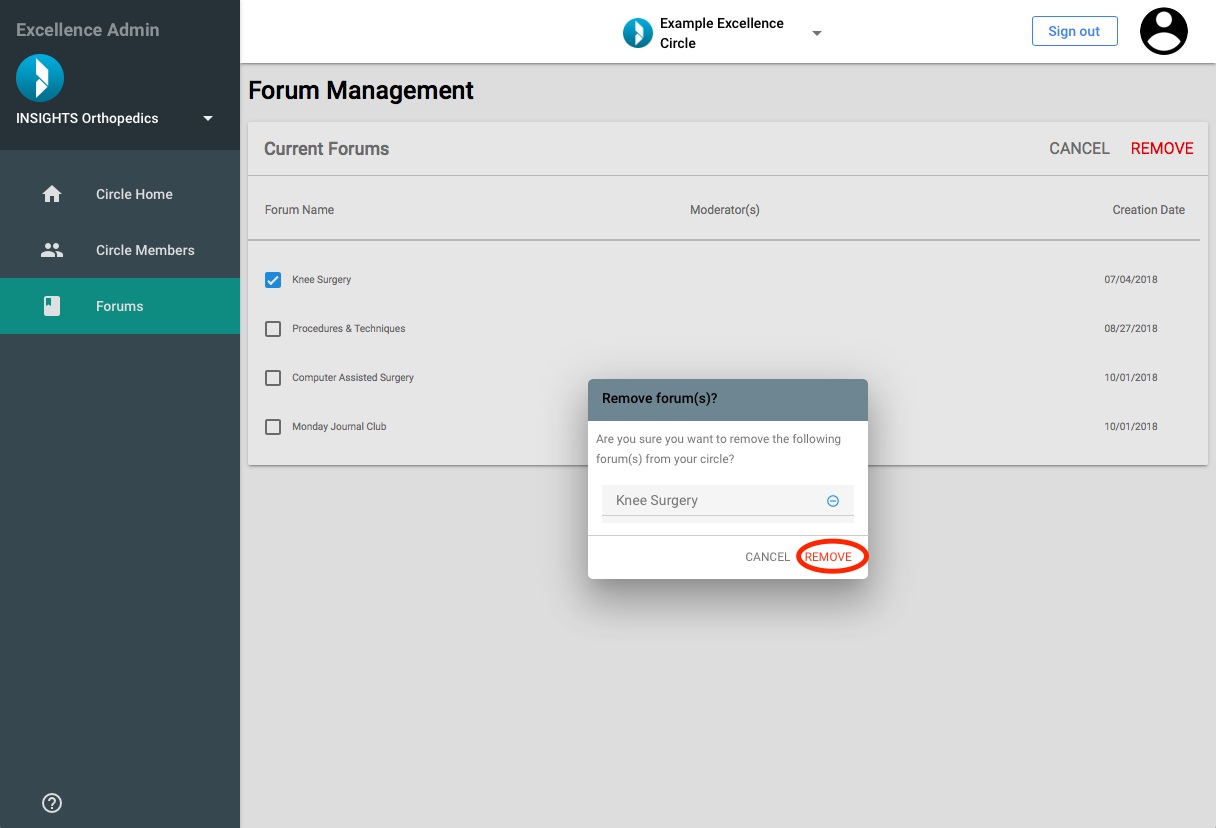This screenshot has height=828, width=1216.
Task: Click the Knee Surgery forum name
Action: [x=322, y=280]
